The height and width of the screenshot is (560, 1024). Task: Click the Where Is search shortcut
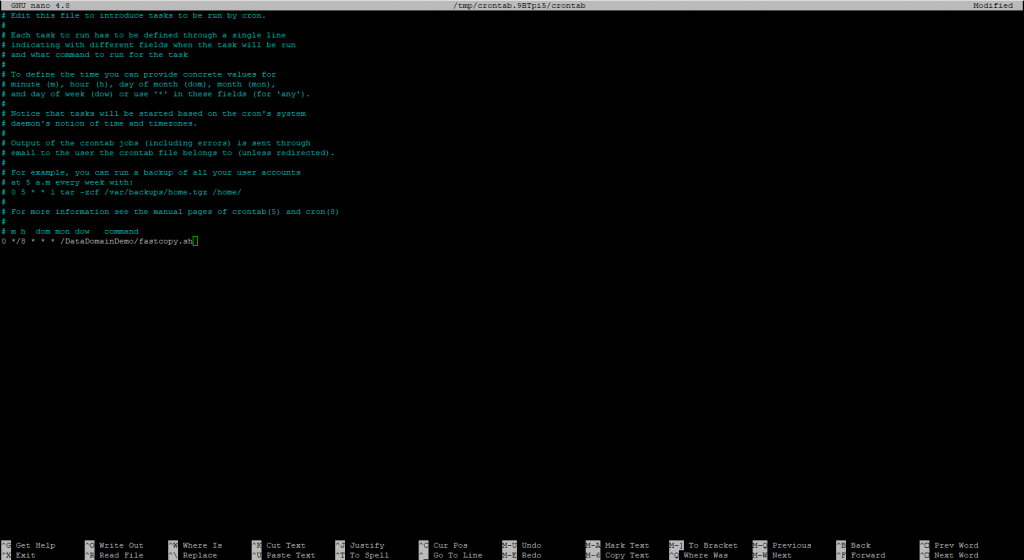click(202, 545)
